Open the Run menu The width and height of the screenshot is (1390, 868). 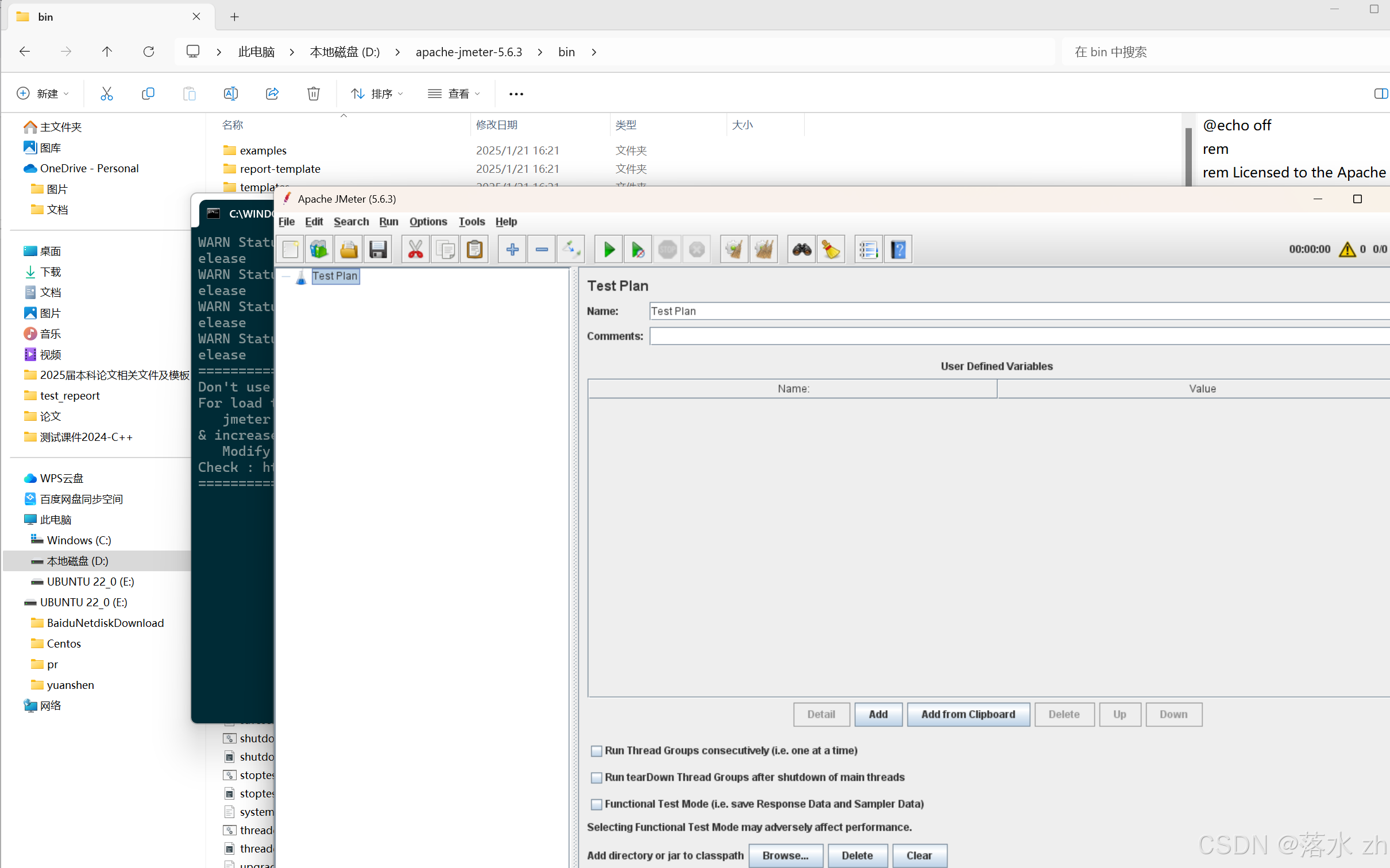click(389, 221)
